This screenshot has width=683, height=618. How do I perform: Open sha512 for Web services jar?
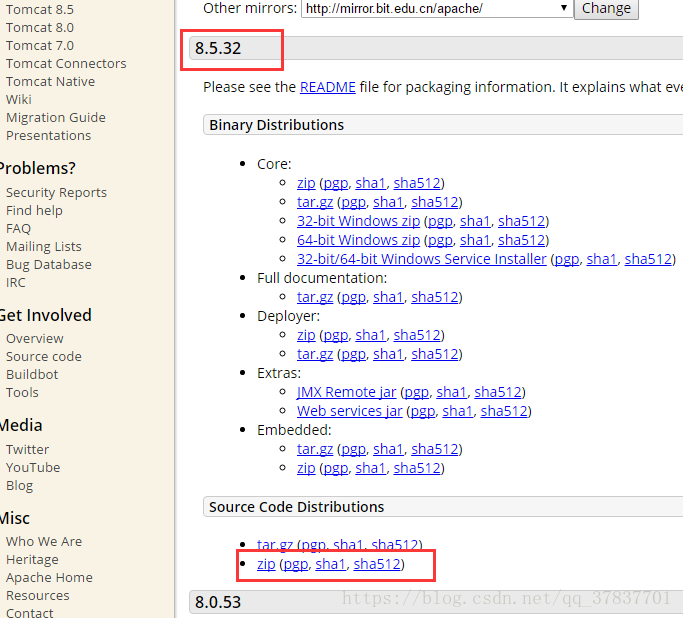coord(504,411)
